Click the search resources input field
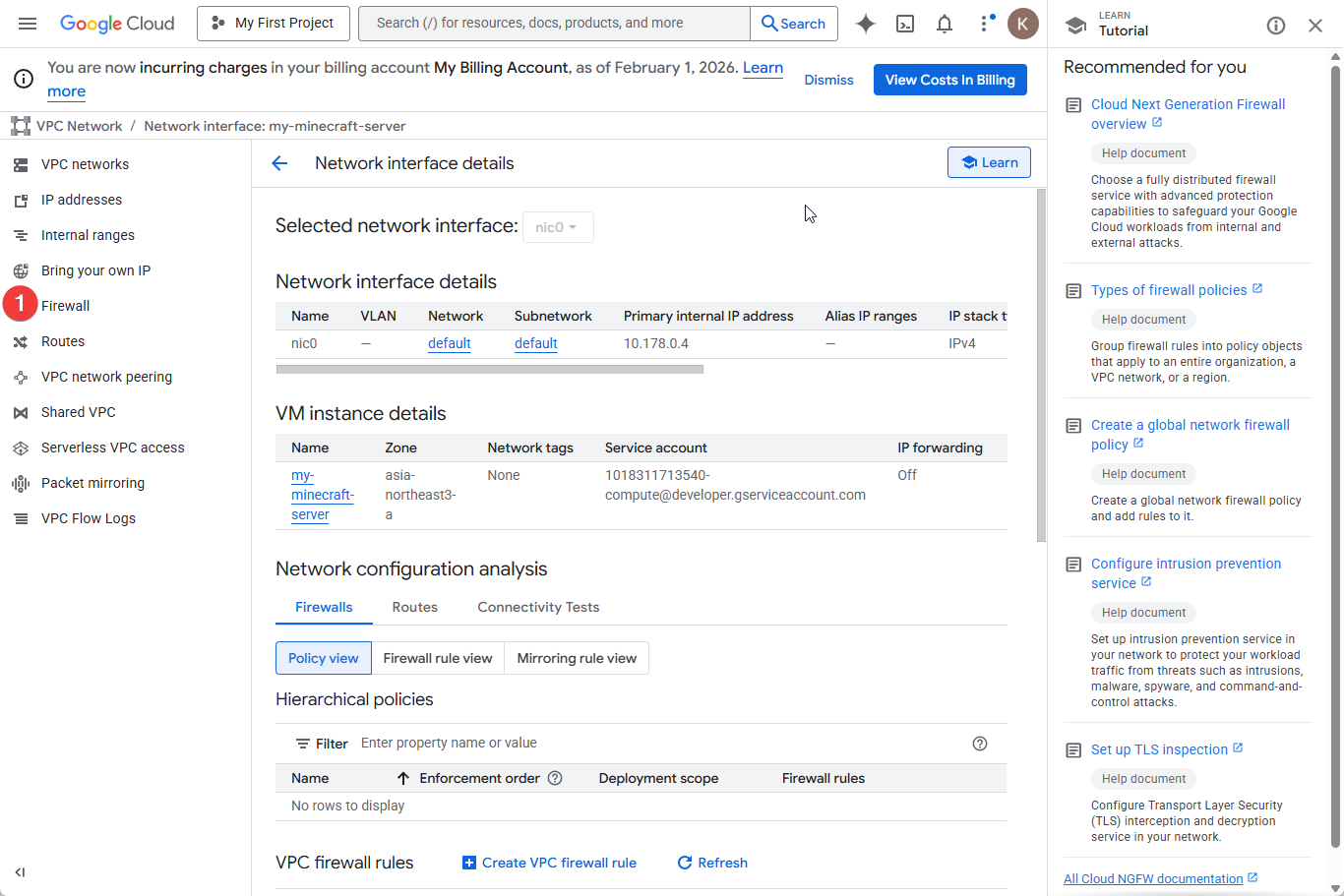This screenshot has height=896, width=1344. pyautogui.click(x=555, y=24)
